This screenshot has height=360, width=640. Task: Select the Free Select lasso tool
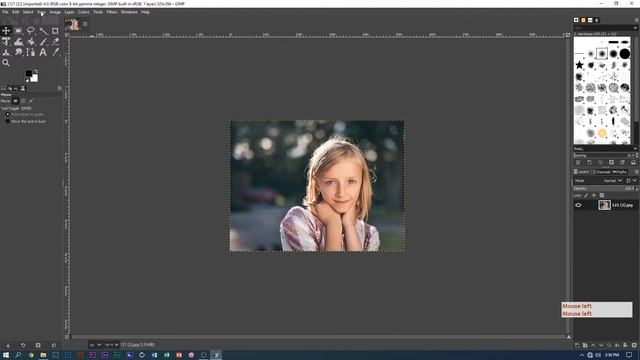pos(31,31)
